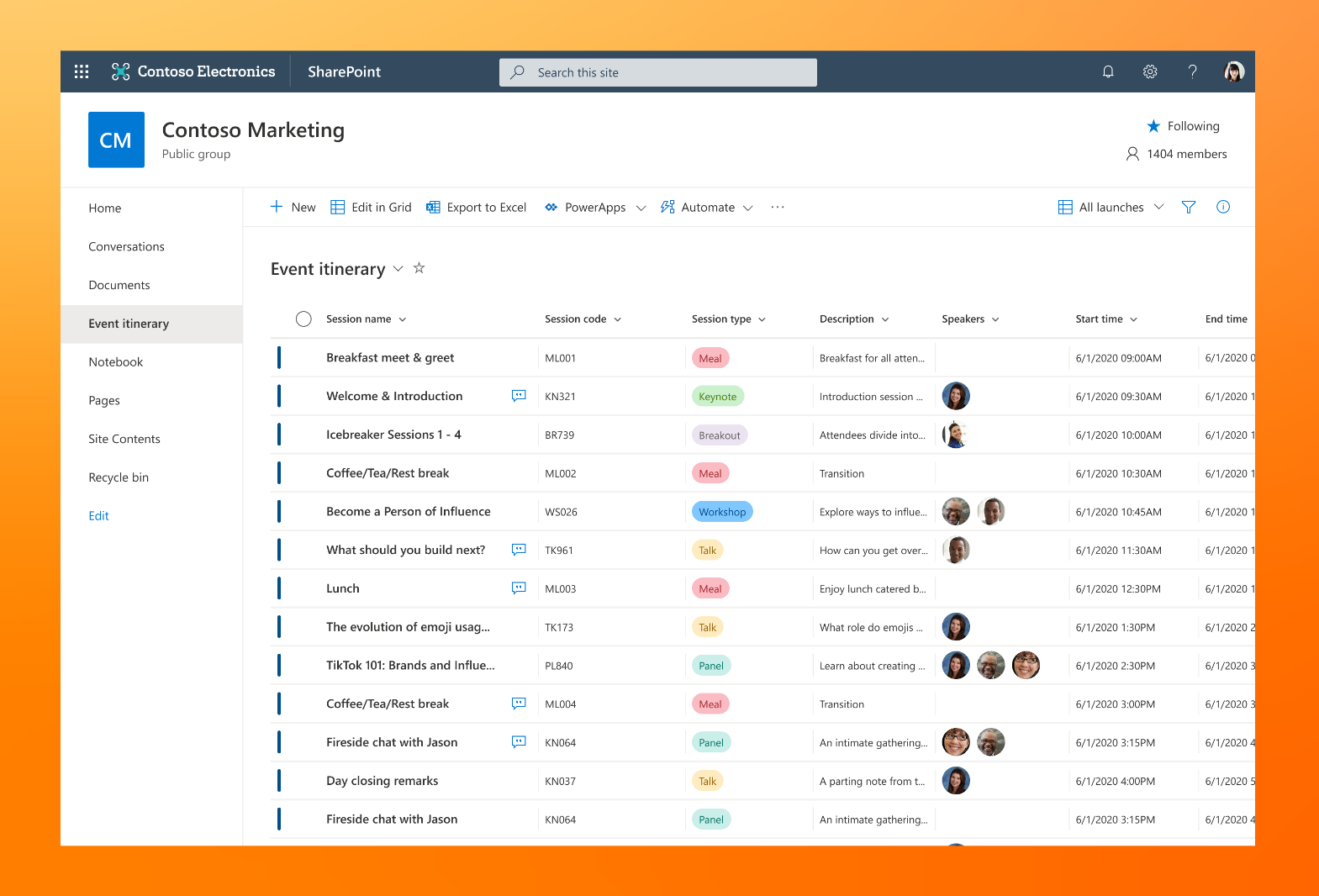Open the Description column menu
Image resolution: width=1319 pixels, height=896 pixels.
point(854,319)
